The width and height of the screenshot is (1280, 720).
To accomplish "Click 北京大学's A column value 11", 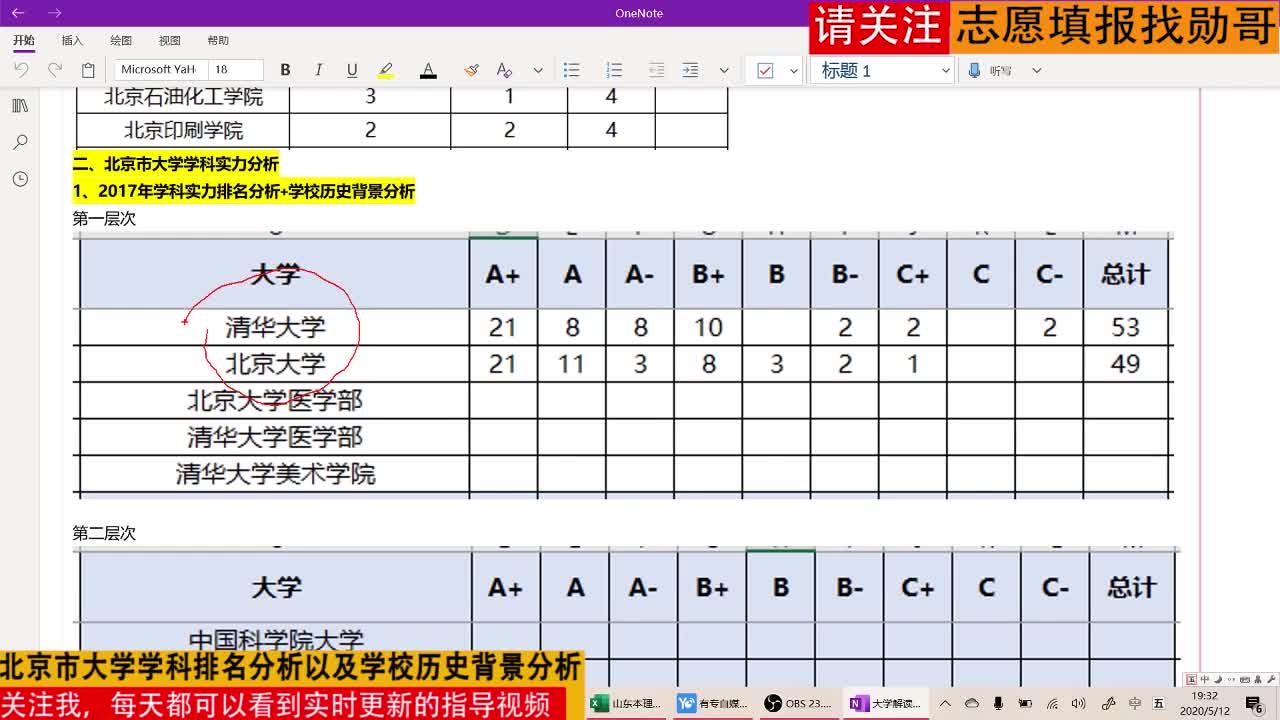I will point(571,364).
